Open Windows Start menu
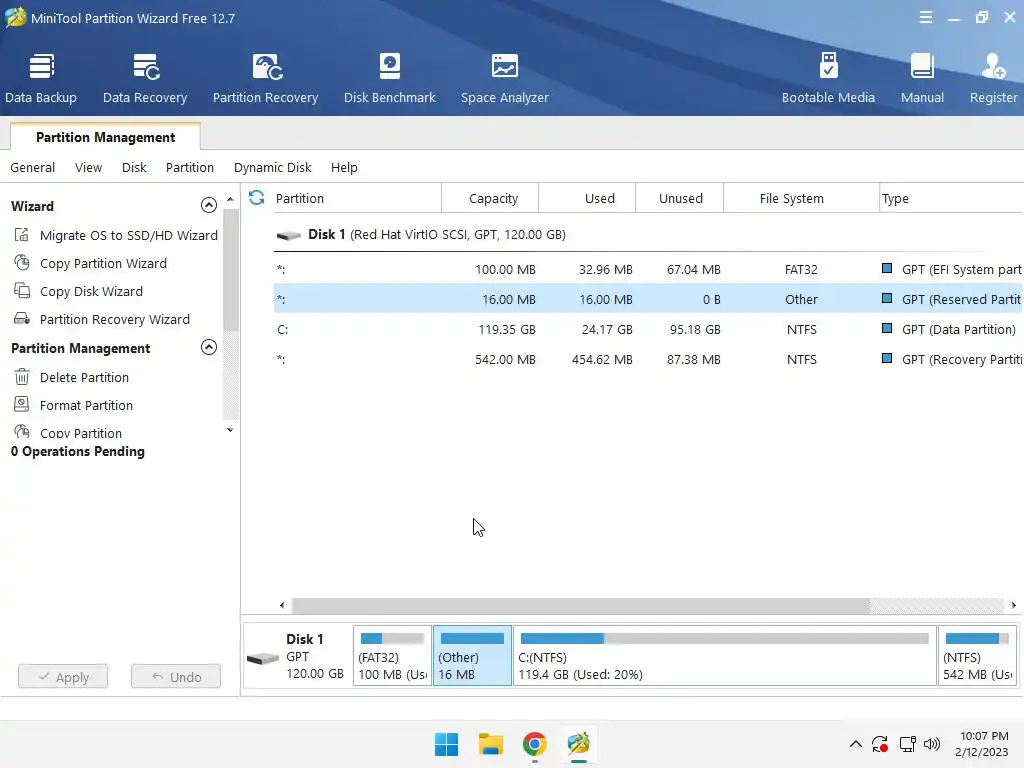The width and height of the screenshot is (1024, 768). [x=447, y=744]
